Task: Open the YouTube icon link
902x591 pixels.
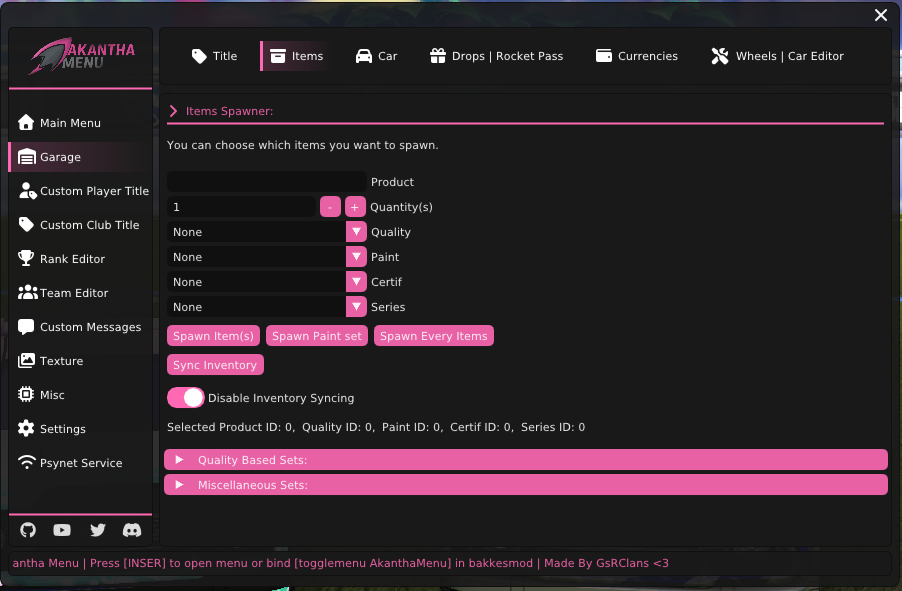Action: [62, 530]
